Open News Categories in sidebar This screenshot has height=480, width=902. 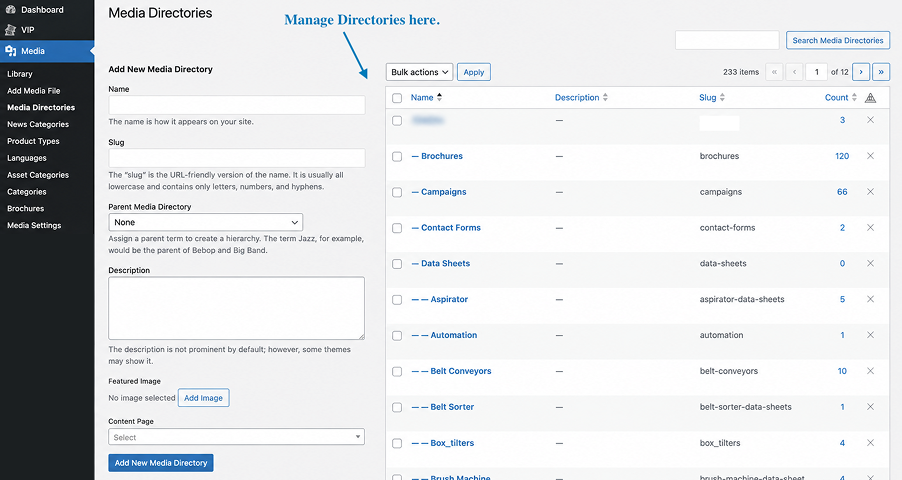(38, 124)
